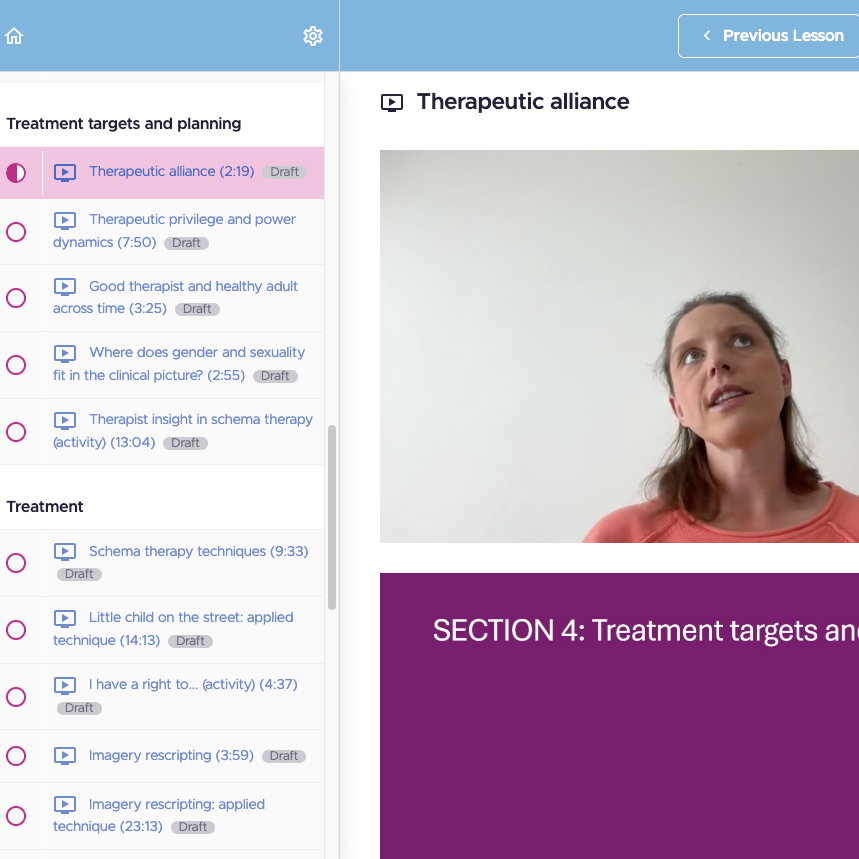Select the Treatment section header
The image size is (859, 859).
click(x=45, y=507)
